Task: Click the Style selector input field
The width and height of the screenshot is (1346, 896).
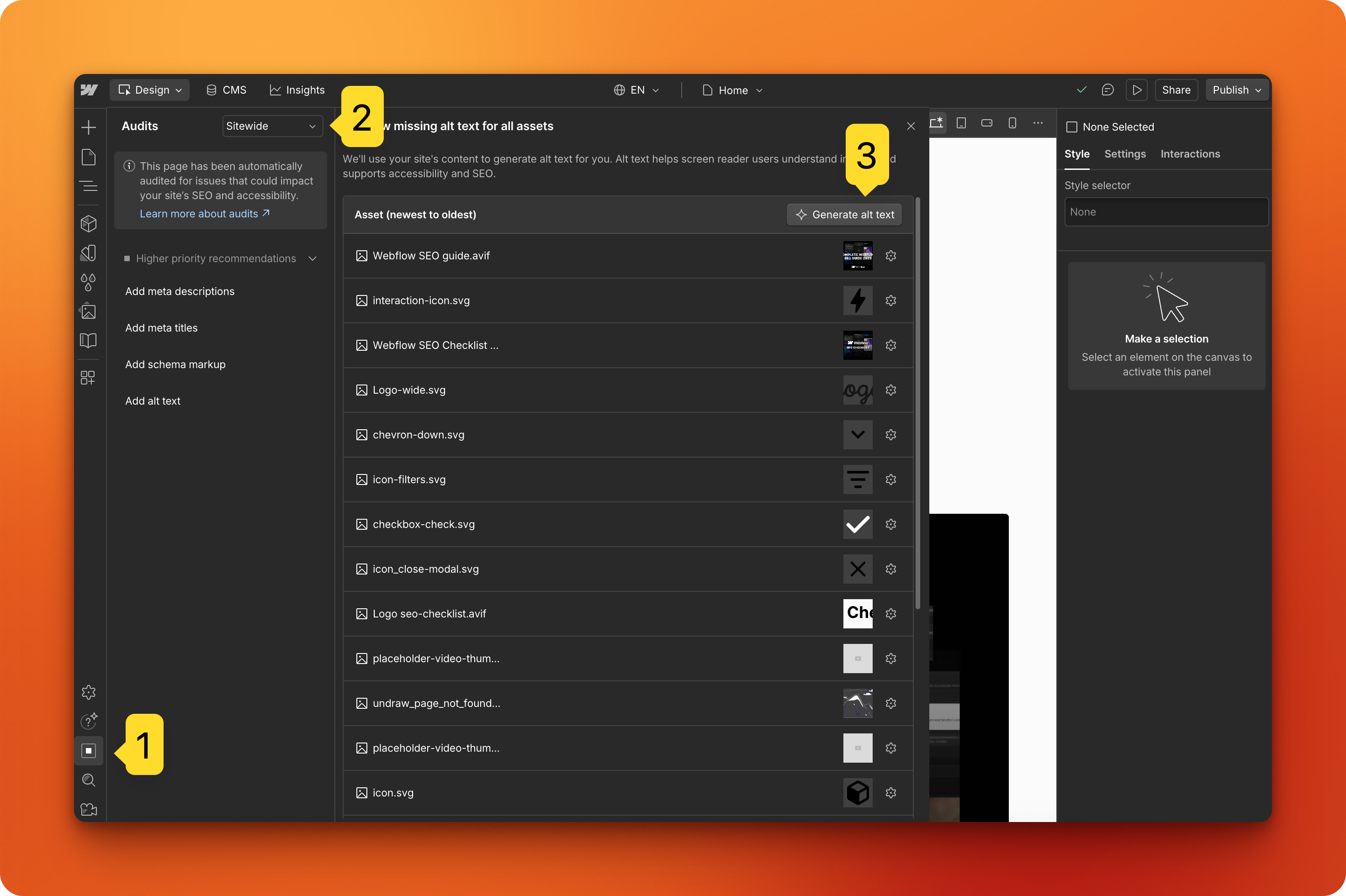Action: (x=1166, y=212)
